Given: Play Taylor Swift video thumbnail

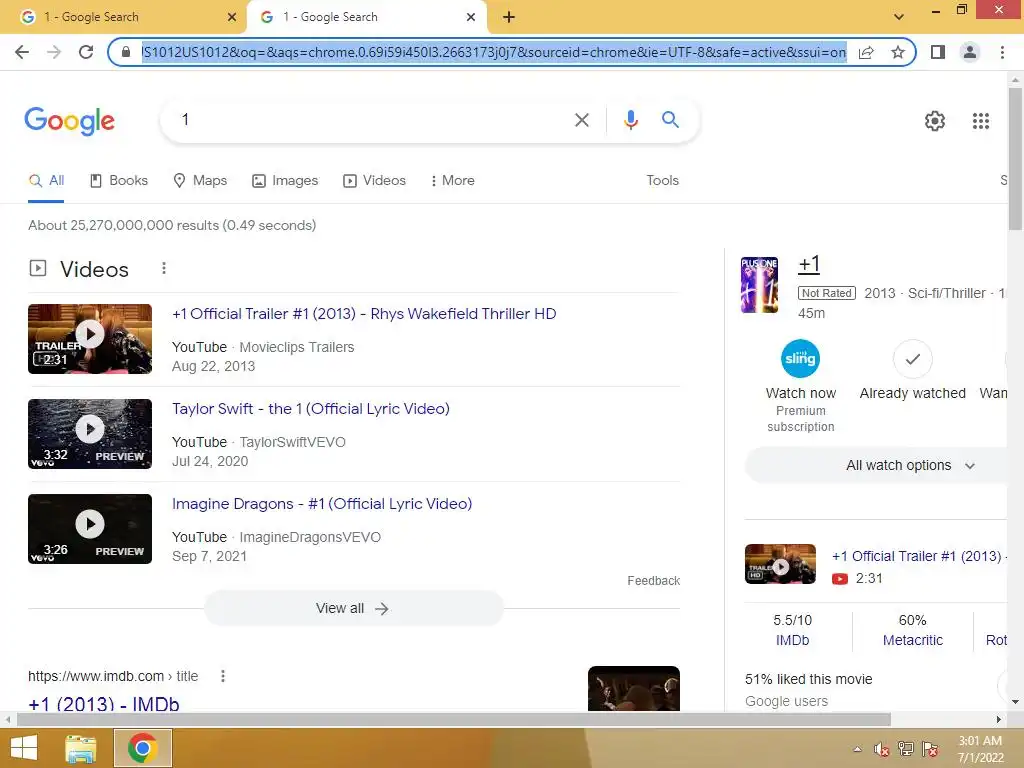Looking at the screenshot, I should 90,434.
